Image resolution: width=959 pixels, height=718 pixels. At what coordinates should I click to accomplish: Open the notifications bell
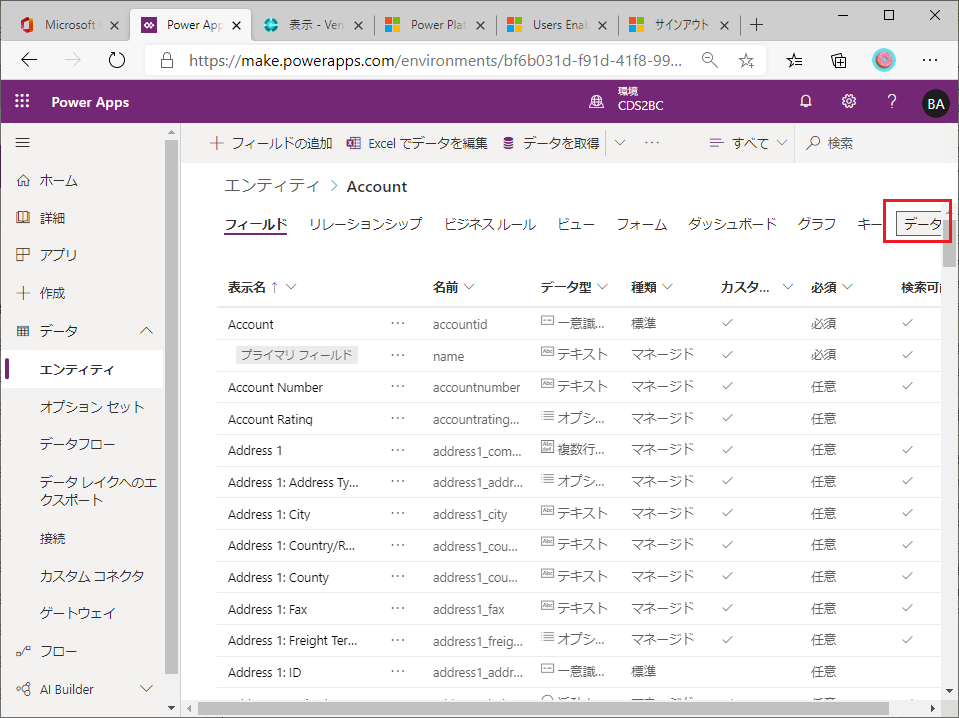pos(806,102)
